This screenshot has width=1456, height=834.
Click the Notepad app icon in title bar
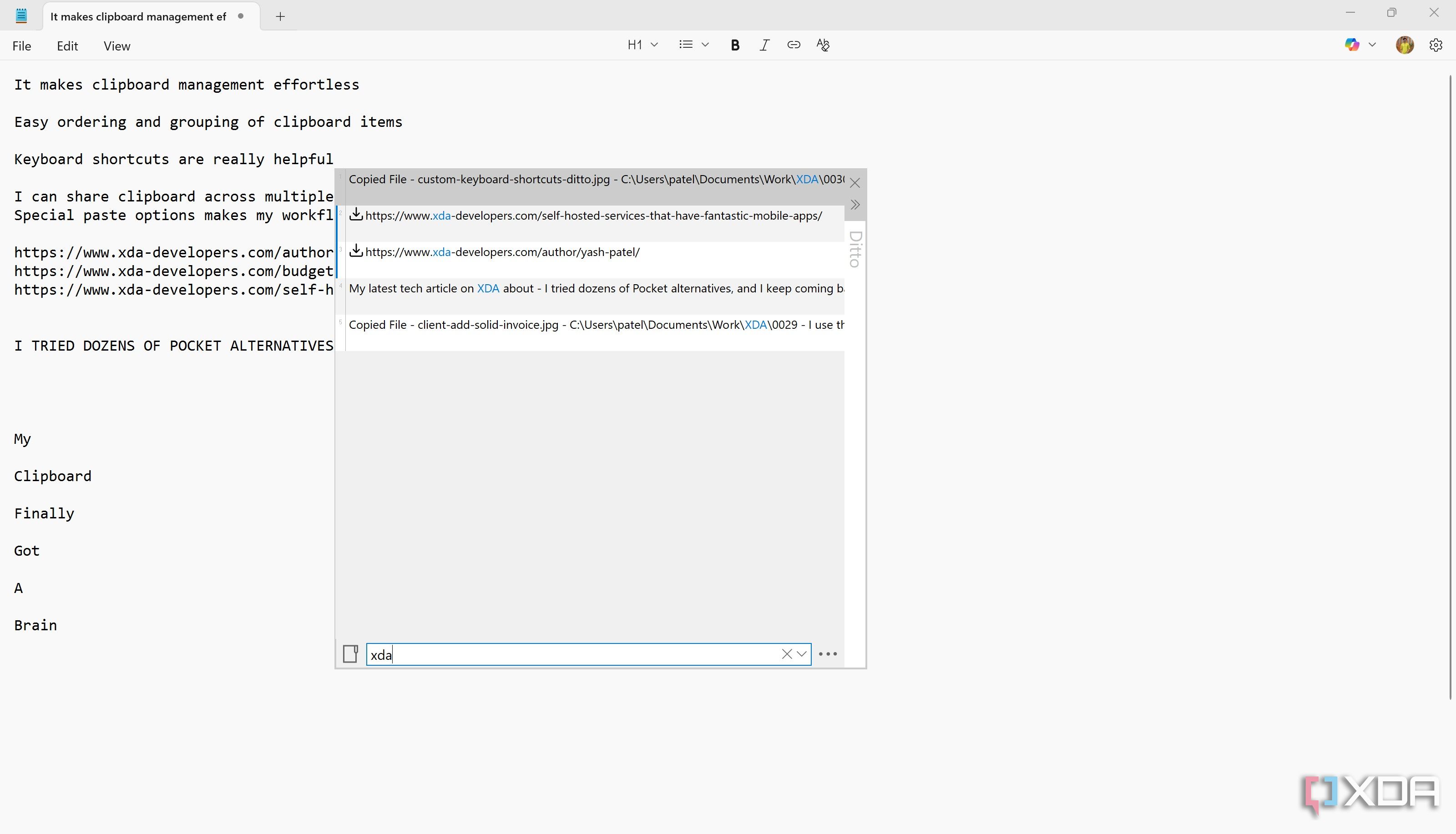[21, 15]
